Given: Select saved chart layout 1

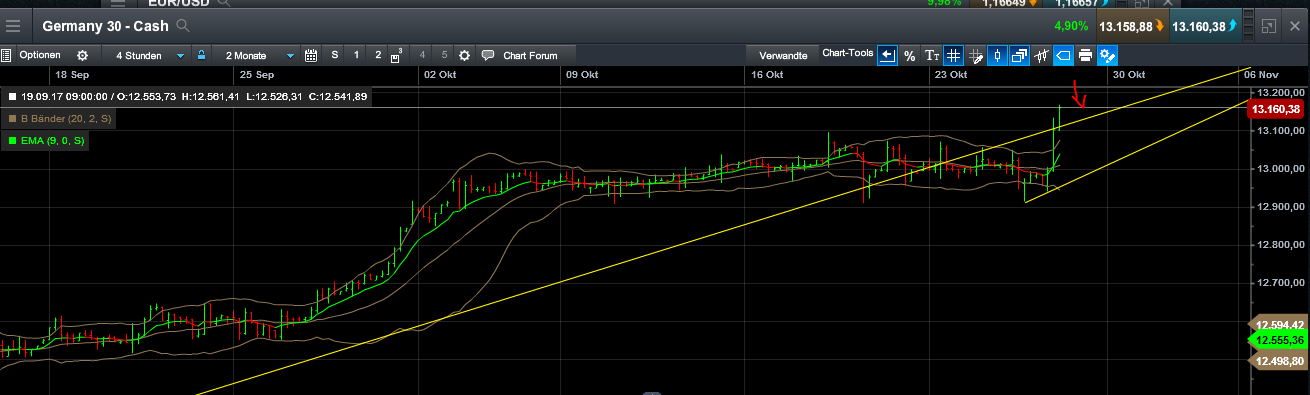Looking at the screenshot, I should pyautogui.click(x=357, y=55).
